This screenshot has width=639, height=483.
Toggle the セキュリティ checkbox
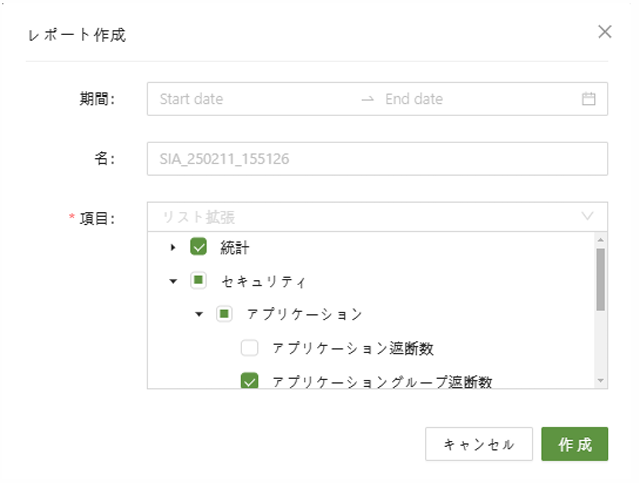198,281
